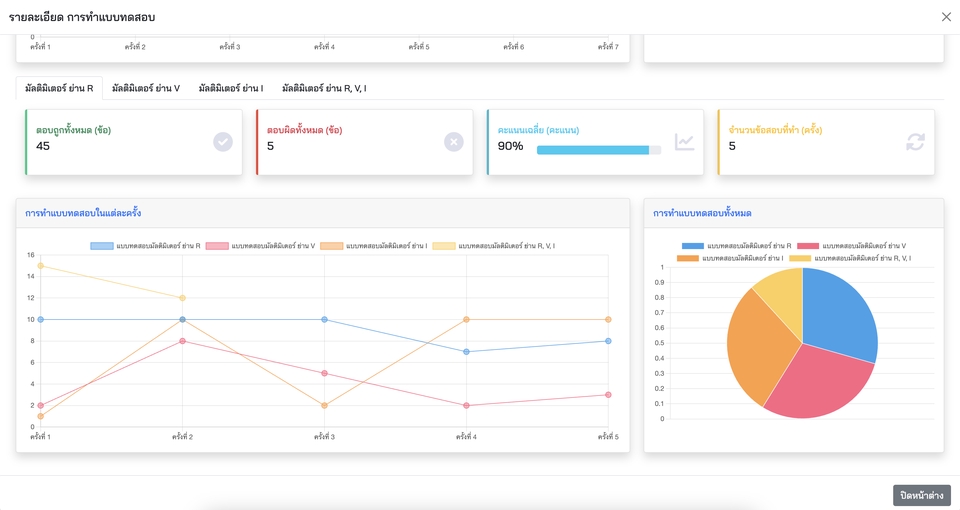Open the มัลติมิเตอร์ ย่าน I tab

(231, 88)
